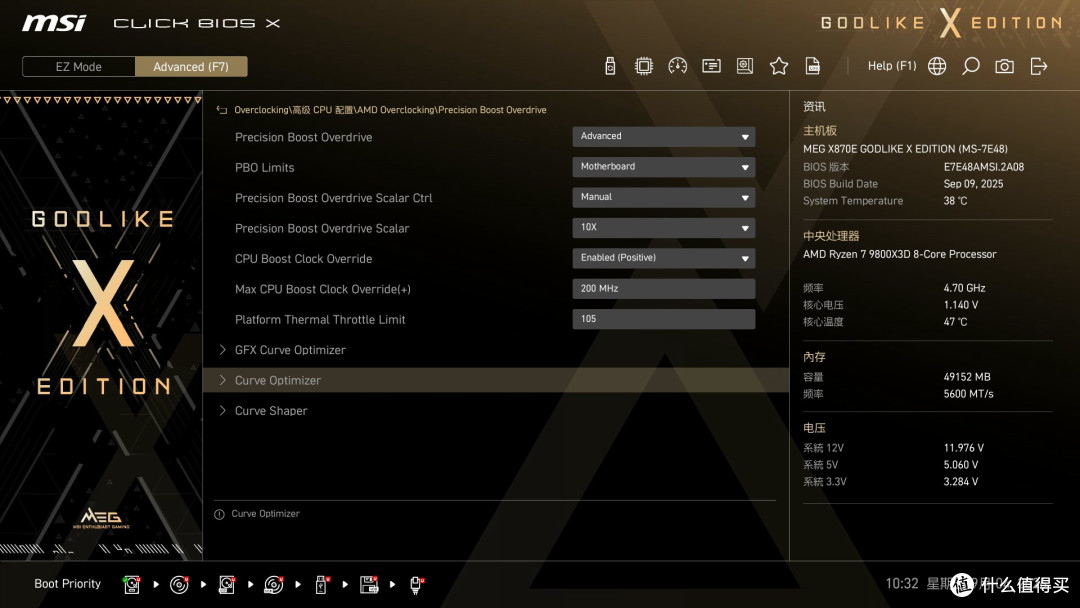Click the PBO Limits label
Viewport: 1080px width, 608px height.
[264, 167]
